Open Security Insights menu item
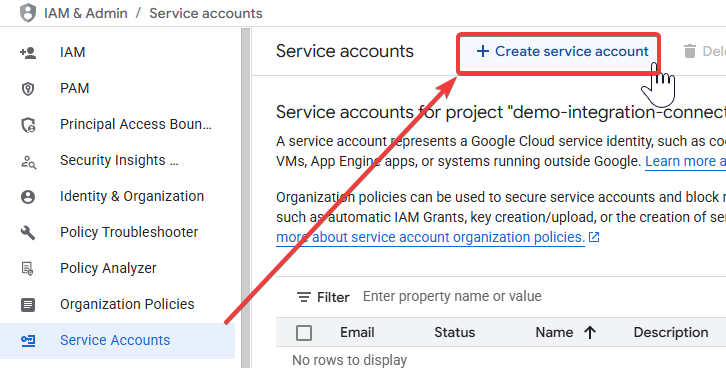Image resolution: width=726 pixels, height=368 pixels. [x=118, y=161]
